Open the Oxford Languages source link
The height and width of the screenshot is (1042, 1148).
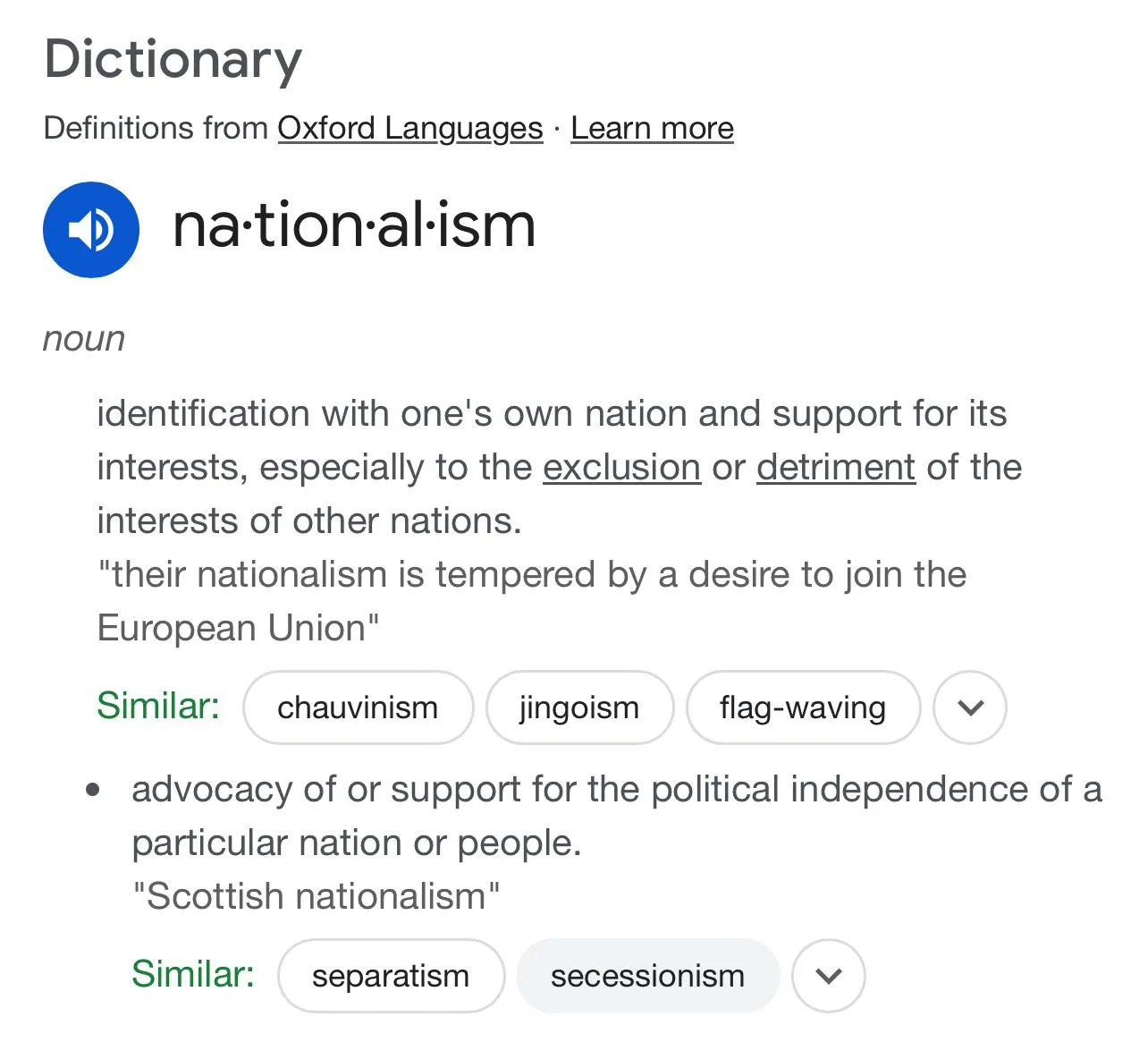click(409, 128)
